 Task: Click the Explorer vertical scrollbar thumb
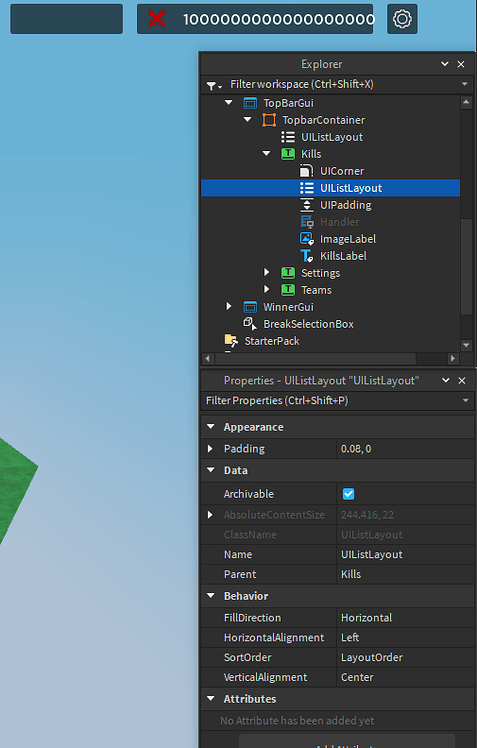[467, 265]
